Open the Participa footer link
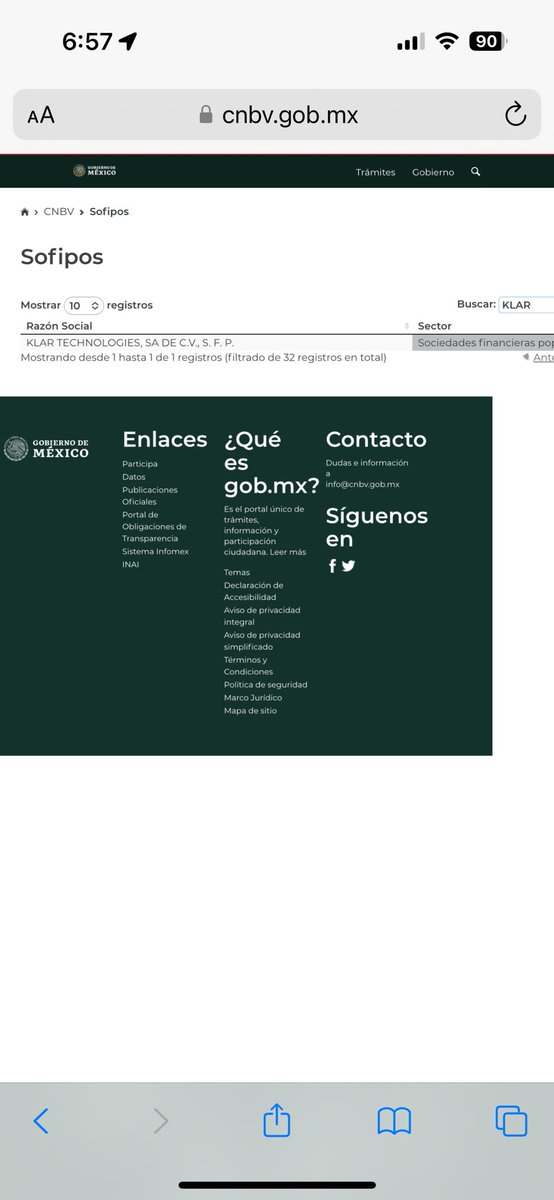The image size is (554, 1200). pyautogui.click(x=140, y=464)
